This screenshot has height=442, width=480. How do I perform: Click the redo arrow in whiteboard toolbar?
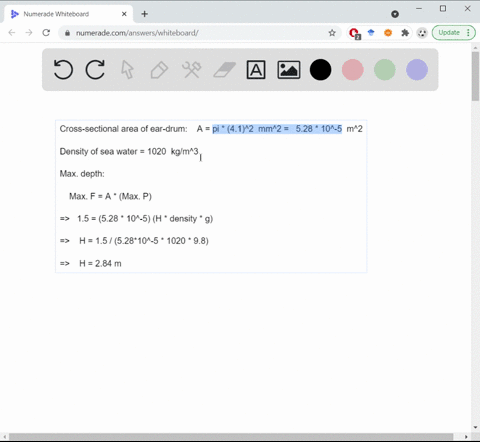[95, 69]
